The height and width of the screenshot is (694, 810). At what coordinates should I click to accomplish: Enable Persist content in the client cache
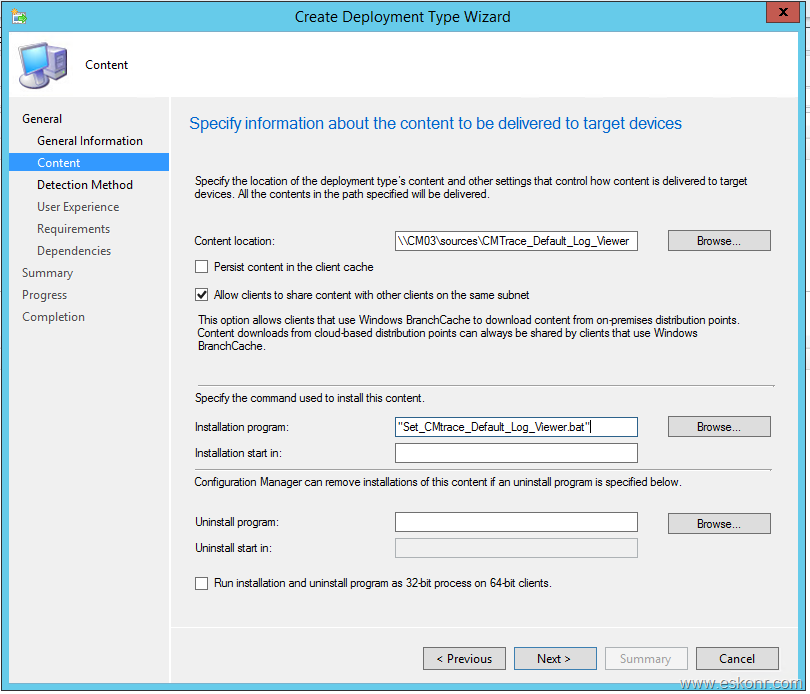click(202, 267)
